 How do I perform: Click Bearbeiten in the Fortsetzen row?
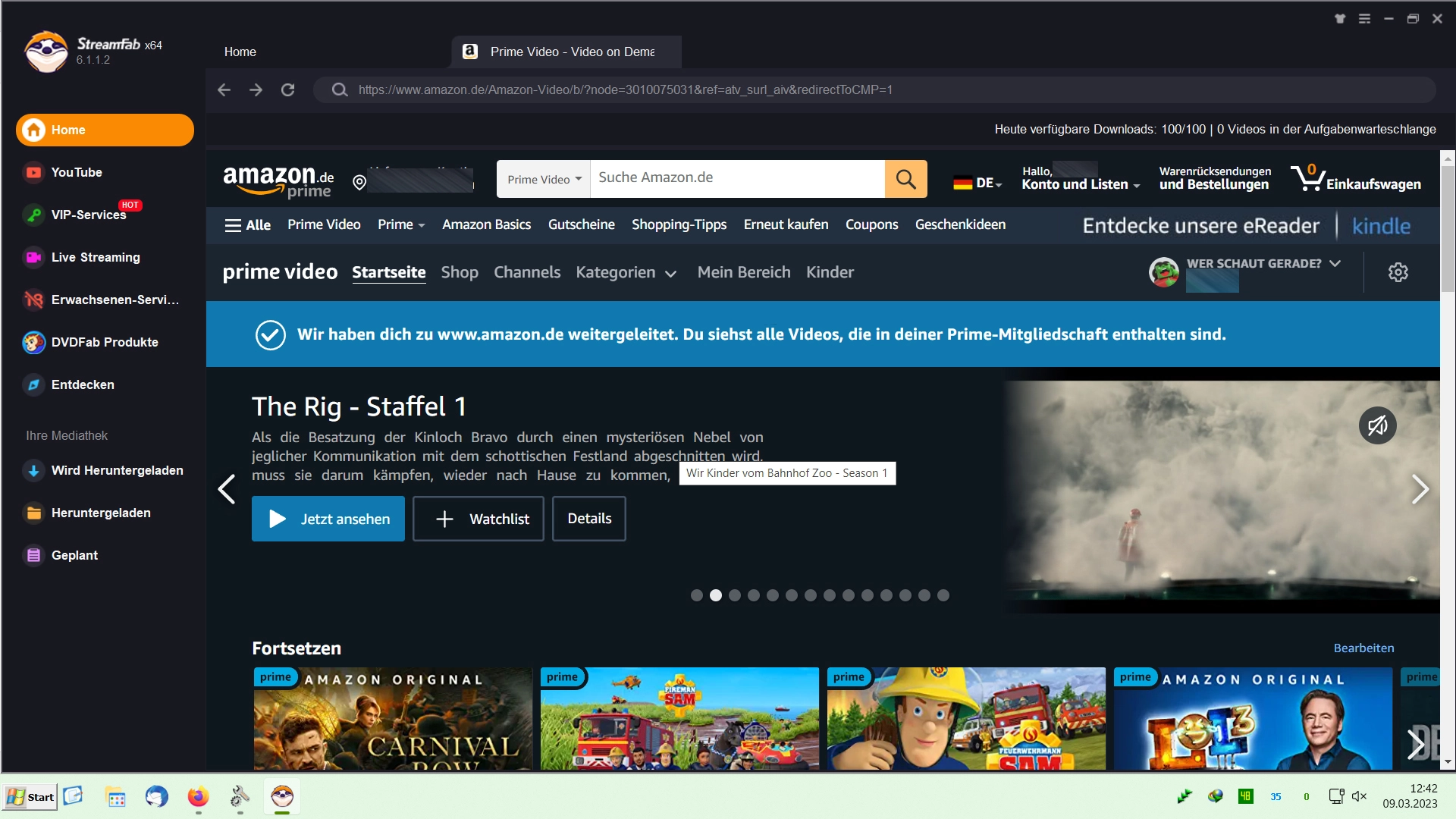point(1363,648)
